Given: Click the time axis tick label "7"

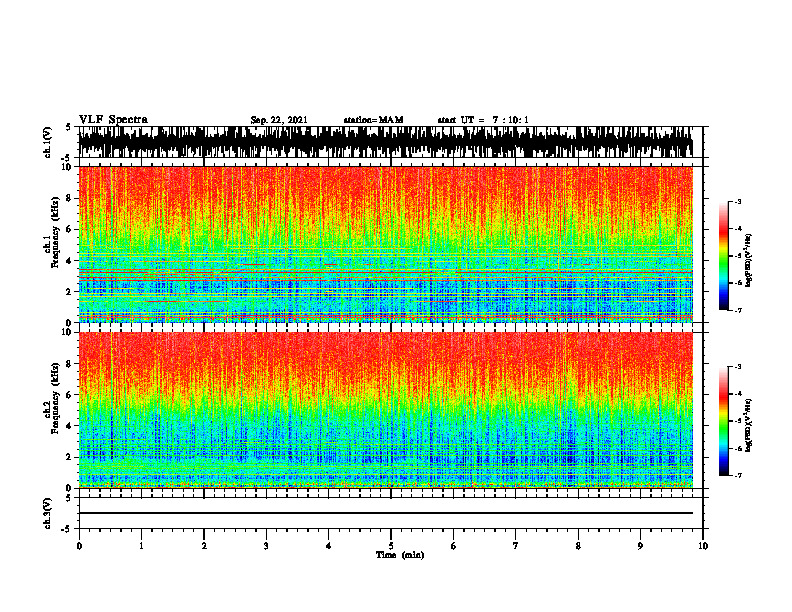Looking at the screenshot, I should pos(516,546).
